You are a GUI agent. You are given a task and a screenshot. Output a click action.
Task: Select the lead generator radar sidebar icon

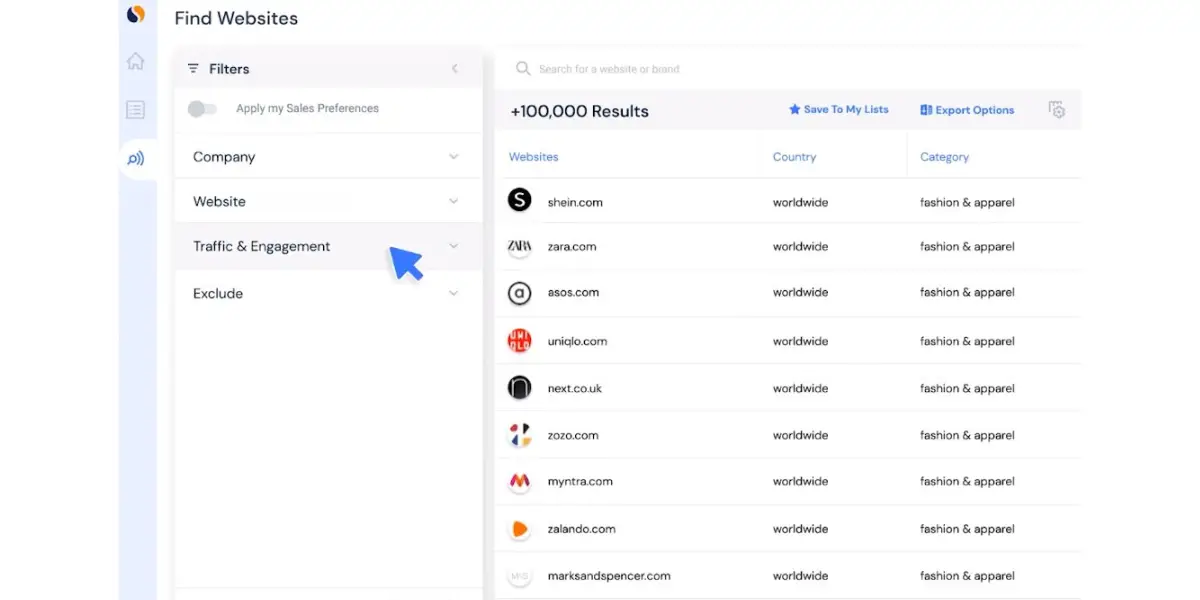[x=136, y=159]
